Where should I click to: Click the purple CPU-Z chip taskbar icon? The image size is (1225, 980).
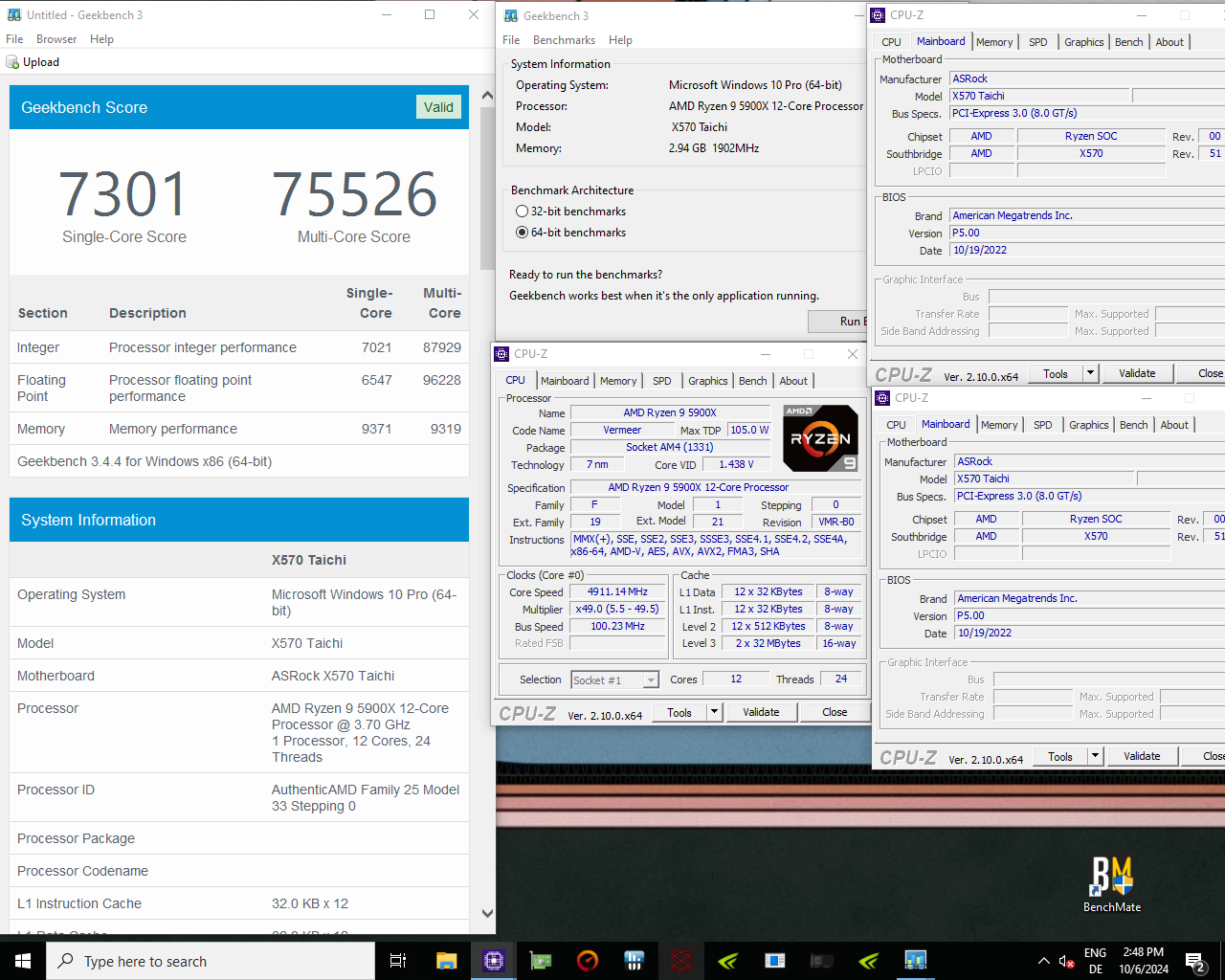click(494, 961)
